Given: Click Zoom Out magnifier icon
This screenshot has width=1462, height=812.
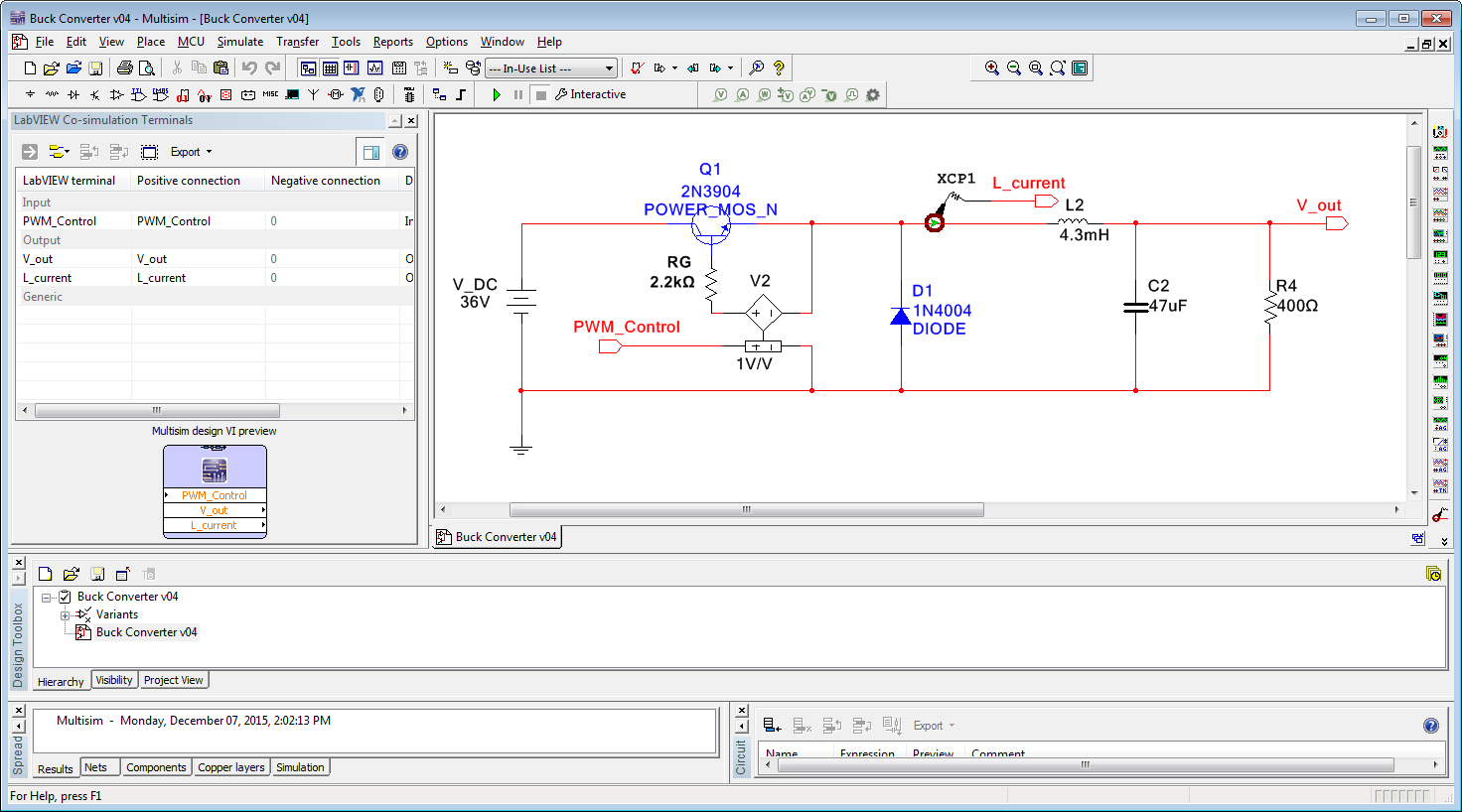Looking at the screenshot, I should [x=1014, y=68].
